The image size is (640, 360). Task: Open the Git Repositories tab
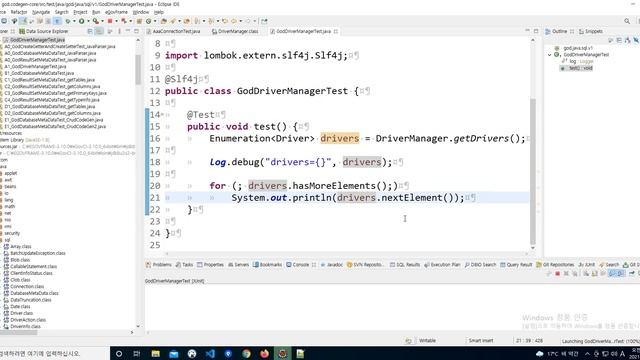555,265
